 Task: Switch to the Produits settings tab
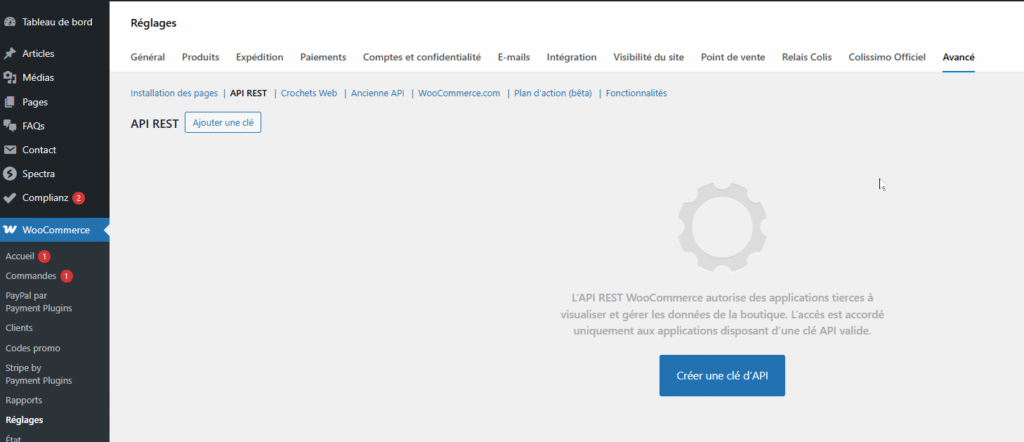pos(200,57)
